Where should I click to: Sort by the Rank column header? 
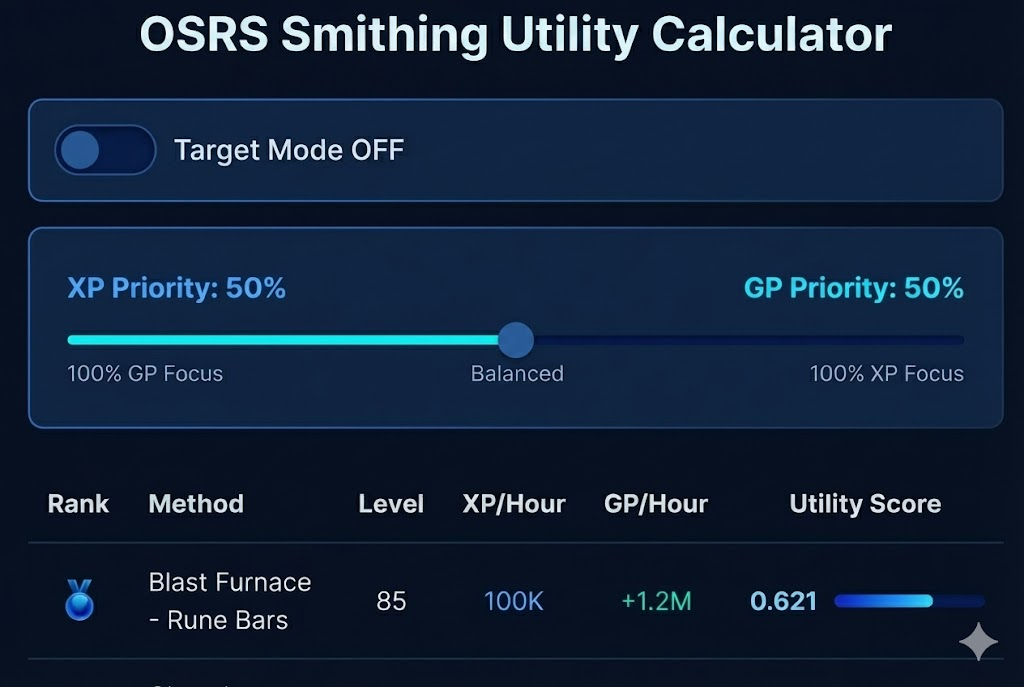pos(77,504)
